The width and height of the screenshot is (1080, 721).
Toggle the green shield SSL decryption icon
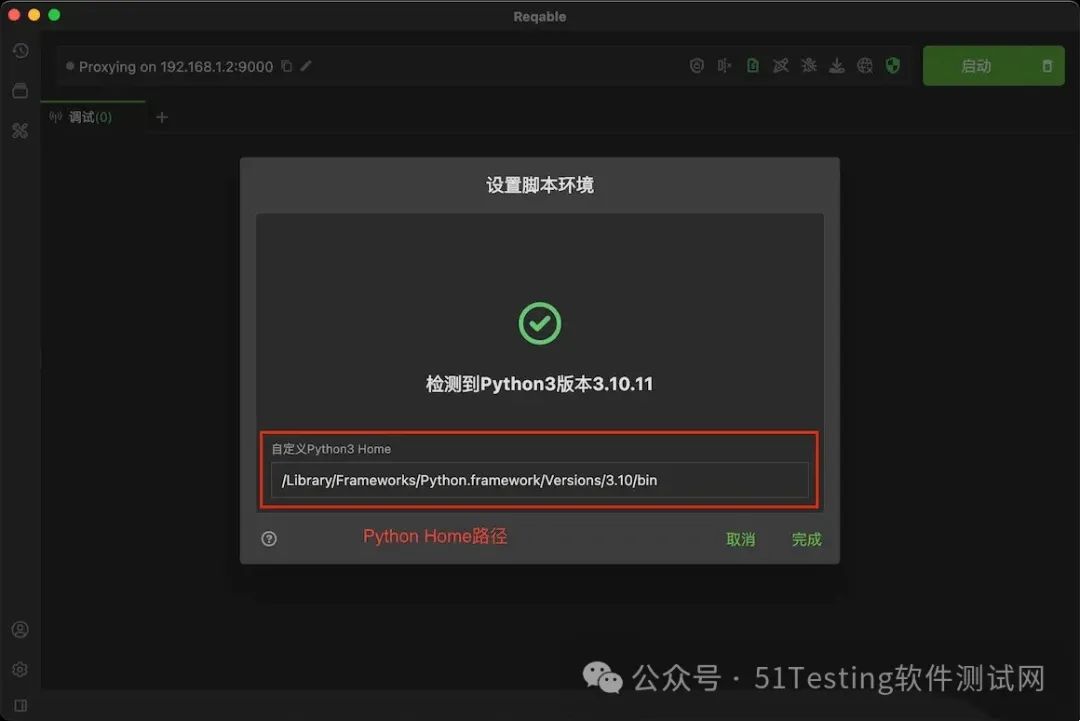pos(893,65)
